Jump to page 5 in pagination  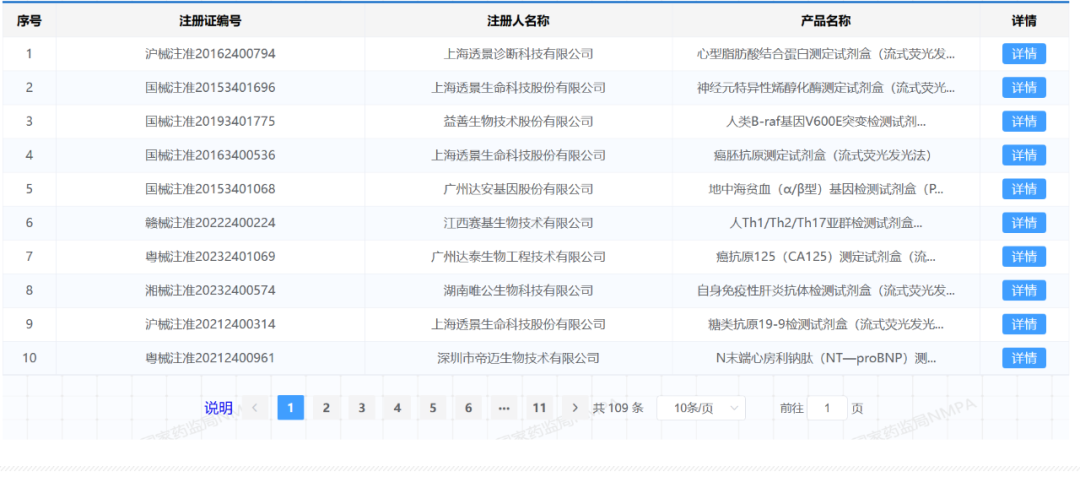[432, 408]
